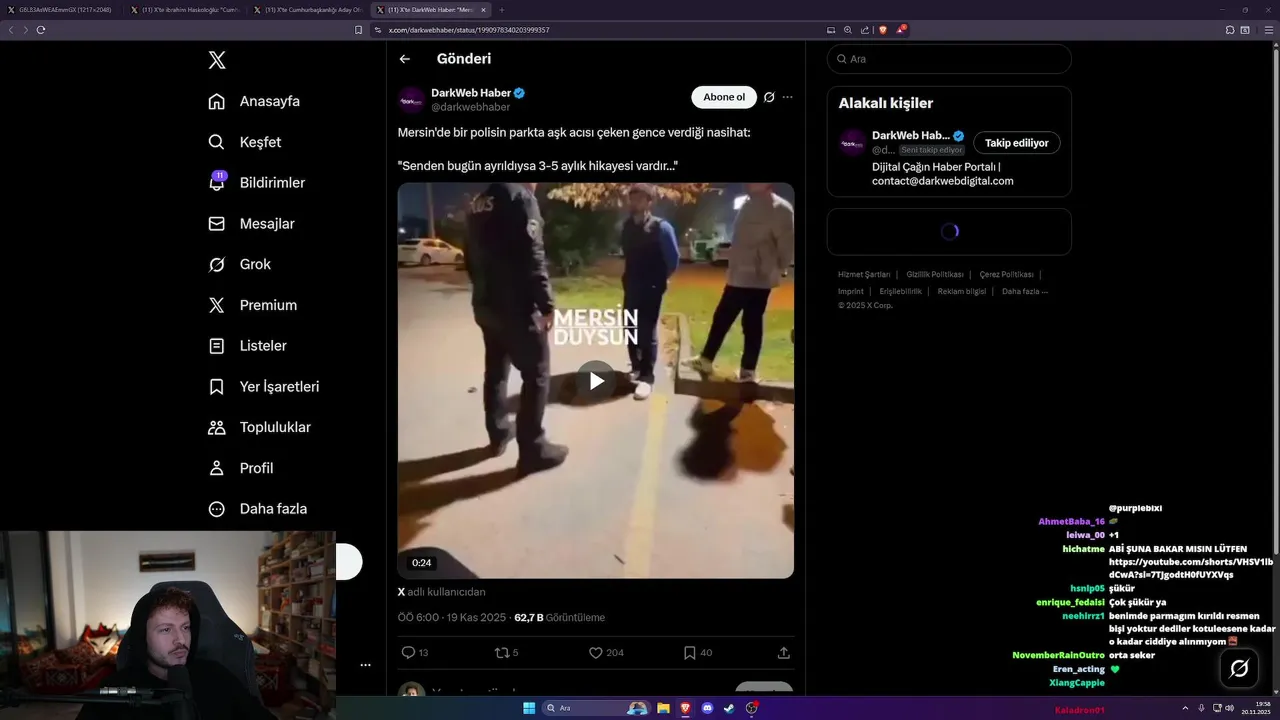Click the X logo in sidebar
This screenshot has width=1280, height=720.
pyautogui.click(x=217, y=60)
